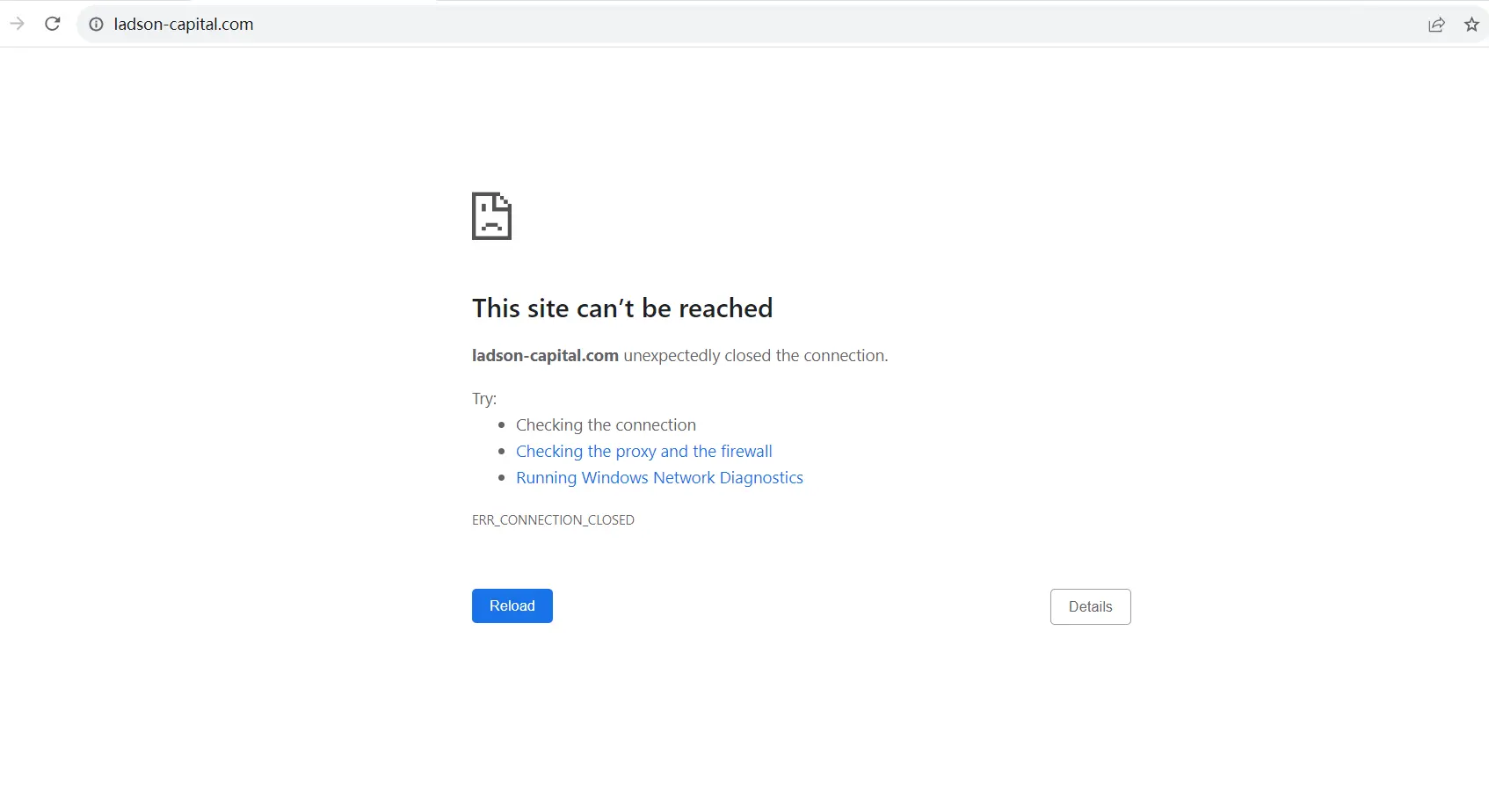This screenshot has width=1489, height=812.
Task: Open Checking the proxy and firewall link
Action: (643, 452)
